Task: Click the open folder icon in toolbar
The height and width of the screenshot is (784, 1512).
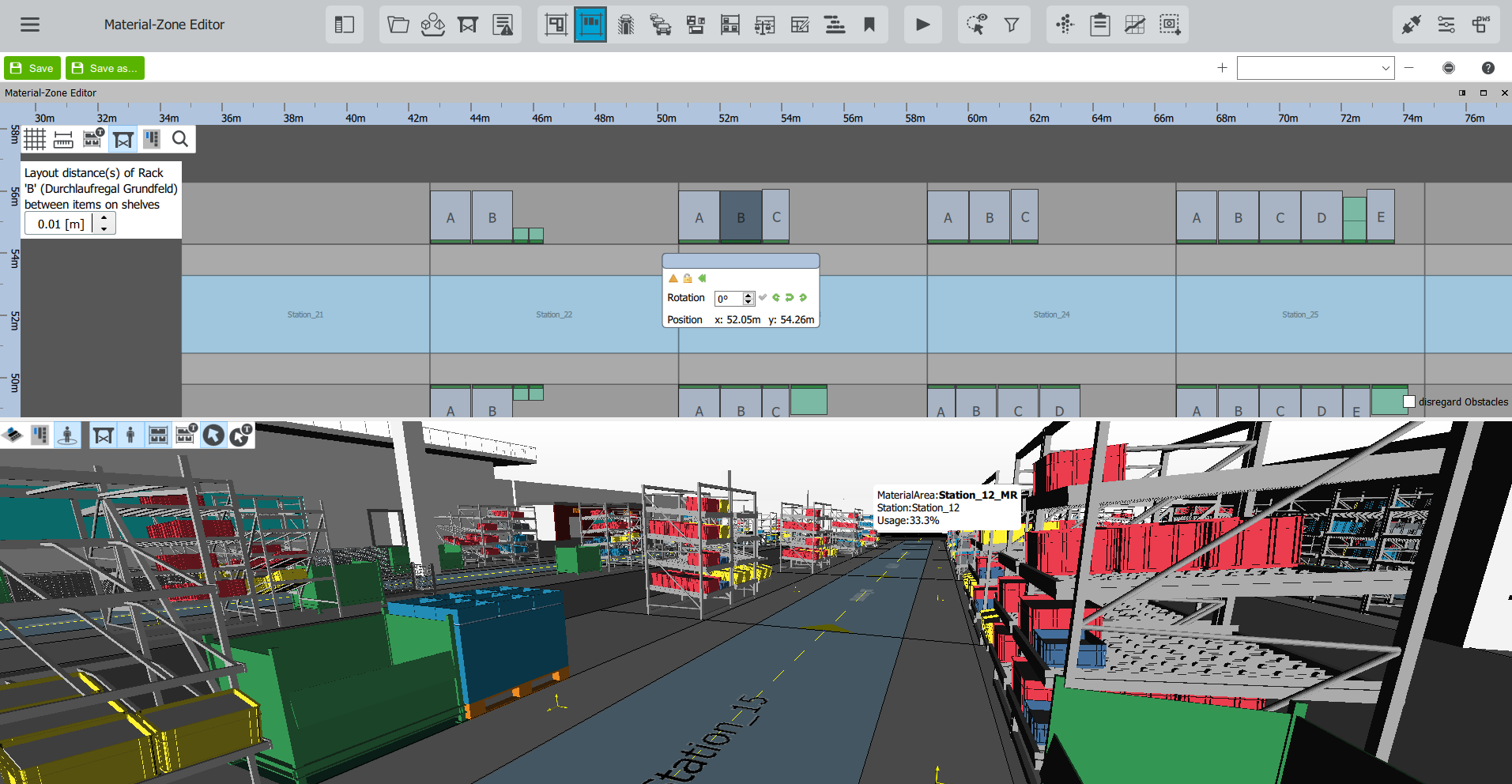Action: tap(398, 24)
